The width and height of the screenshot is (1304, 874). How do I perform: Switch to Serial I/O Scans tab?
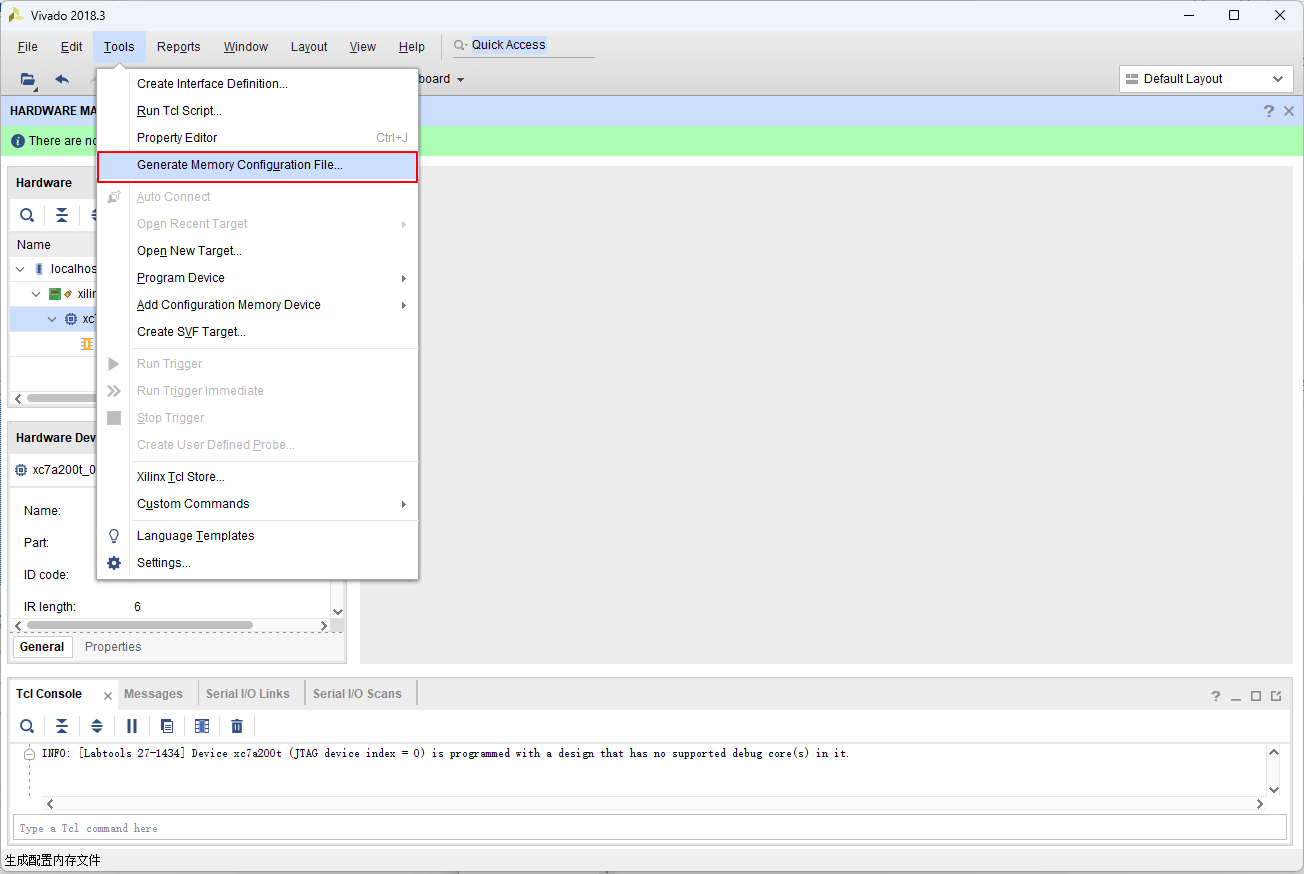[x=357, y=694]
